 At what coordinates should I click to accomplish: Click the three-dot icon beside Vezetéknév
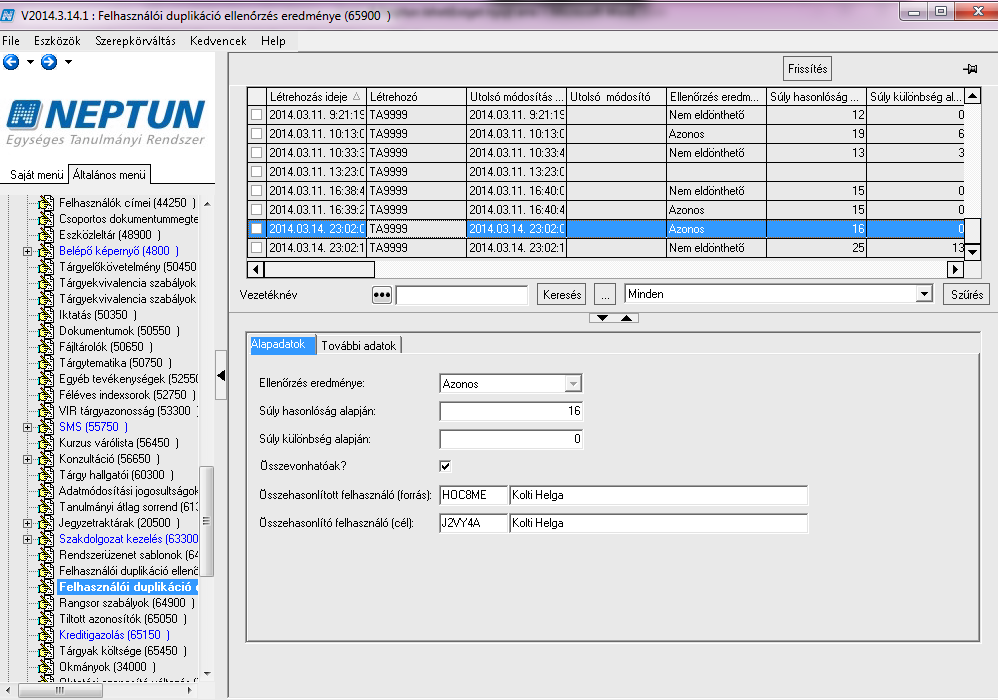tap(381, 295)
